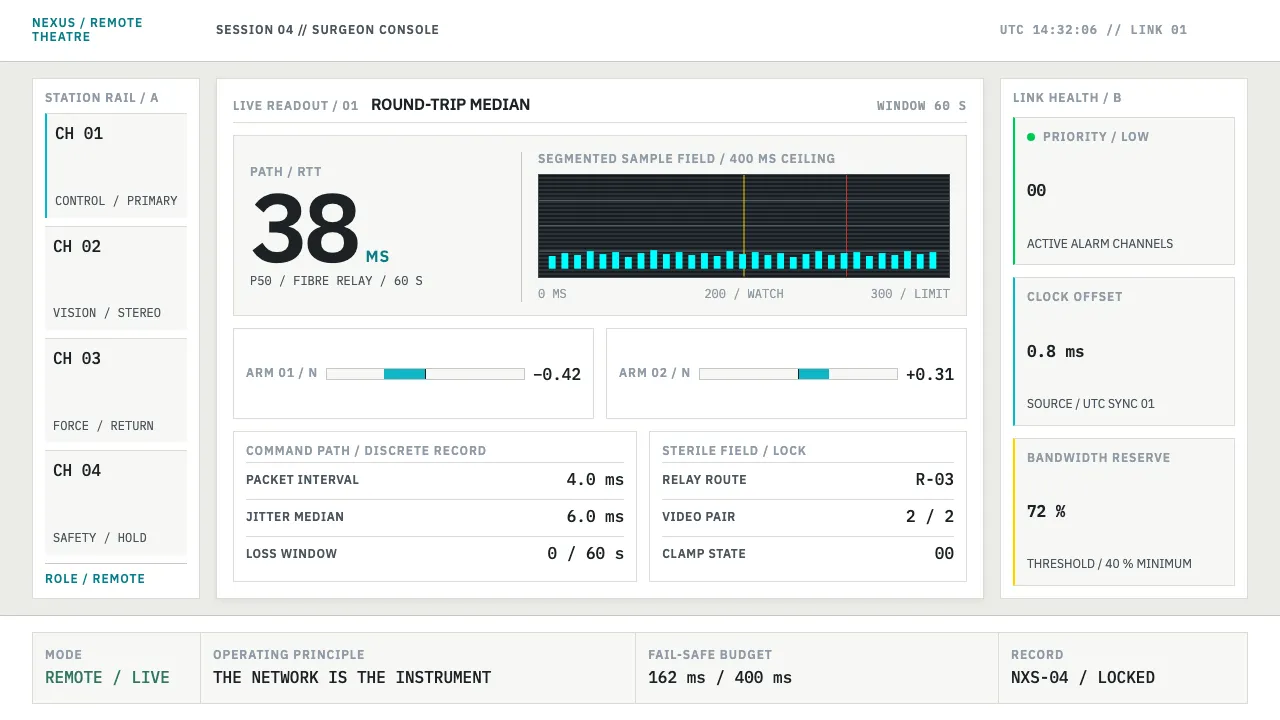1280x720 pixels.
Task: Select the RELAY ROUTE R-03 value
Action: pyautogui.click(x=935, y=480)
